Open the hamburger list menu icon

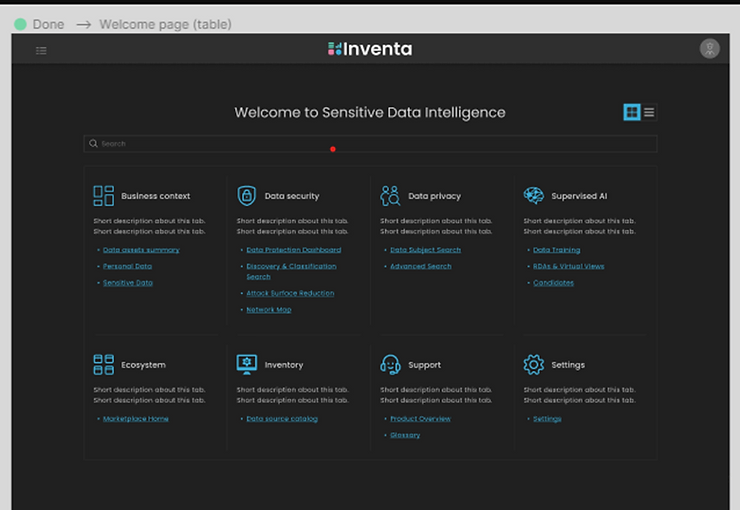click(41, 50)
